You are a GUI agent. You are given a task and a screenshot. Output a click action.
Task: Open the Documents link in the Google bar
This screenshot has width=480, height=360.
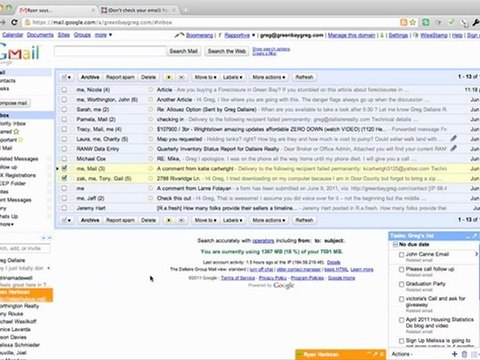coord(40,35)
